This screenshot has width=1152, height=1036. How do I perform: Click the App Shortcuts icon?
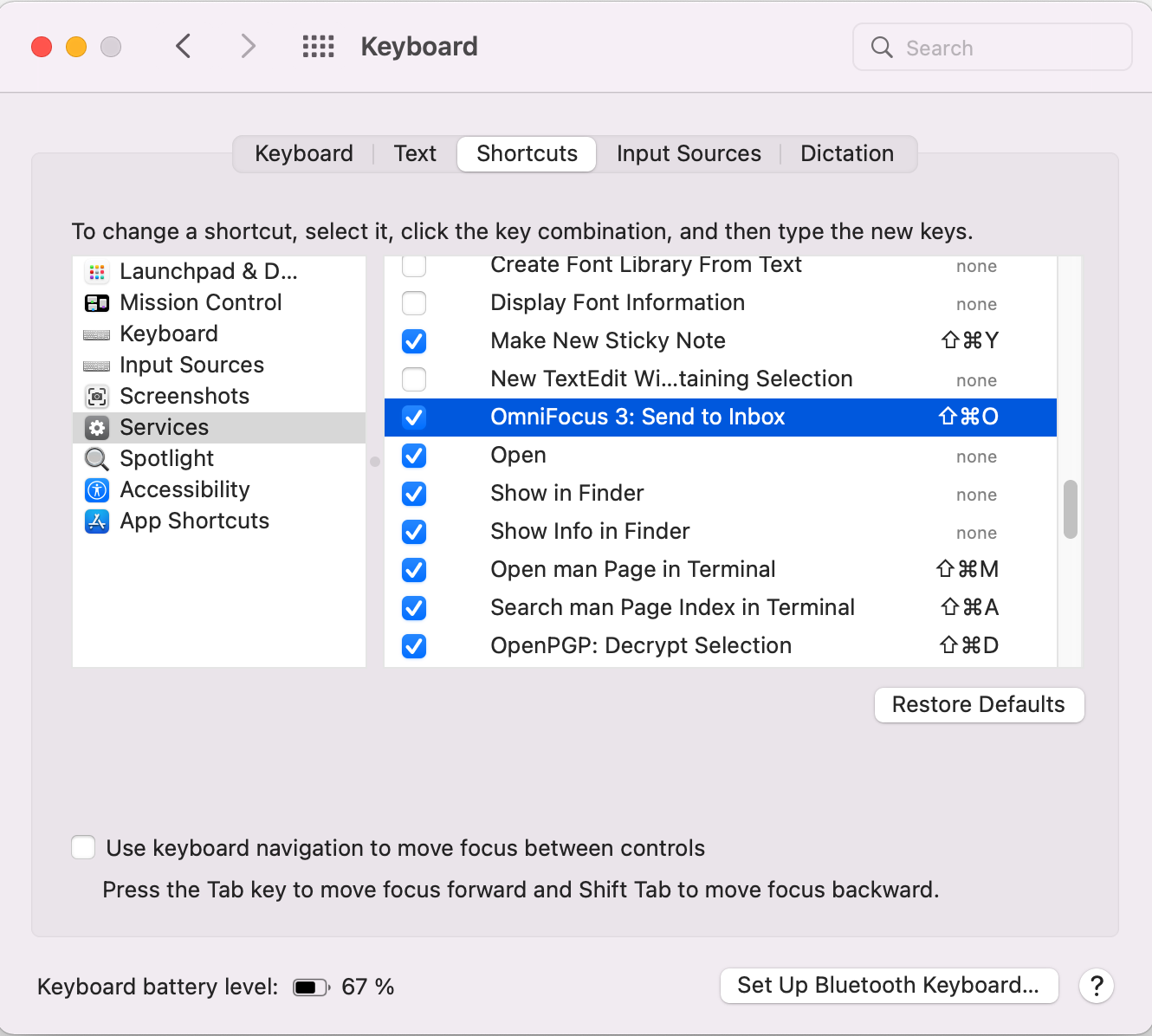click(97, 521)
